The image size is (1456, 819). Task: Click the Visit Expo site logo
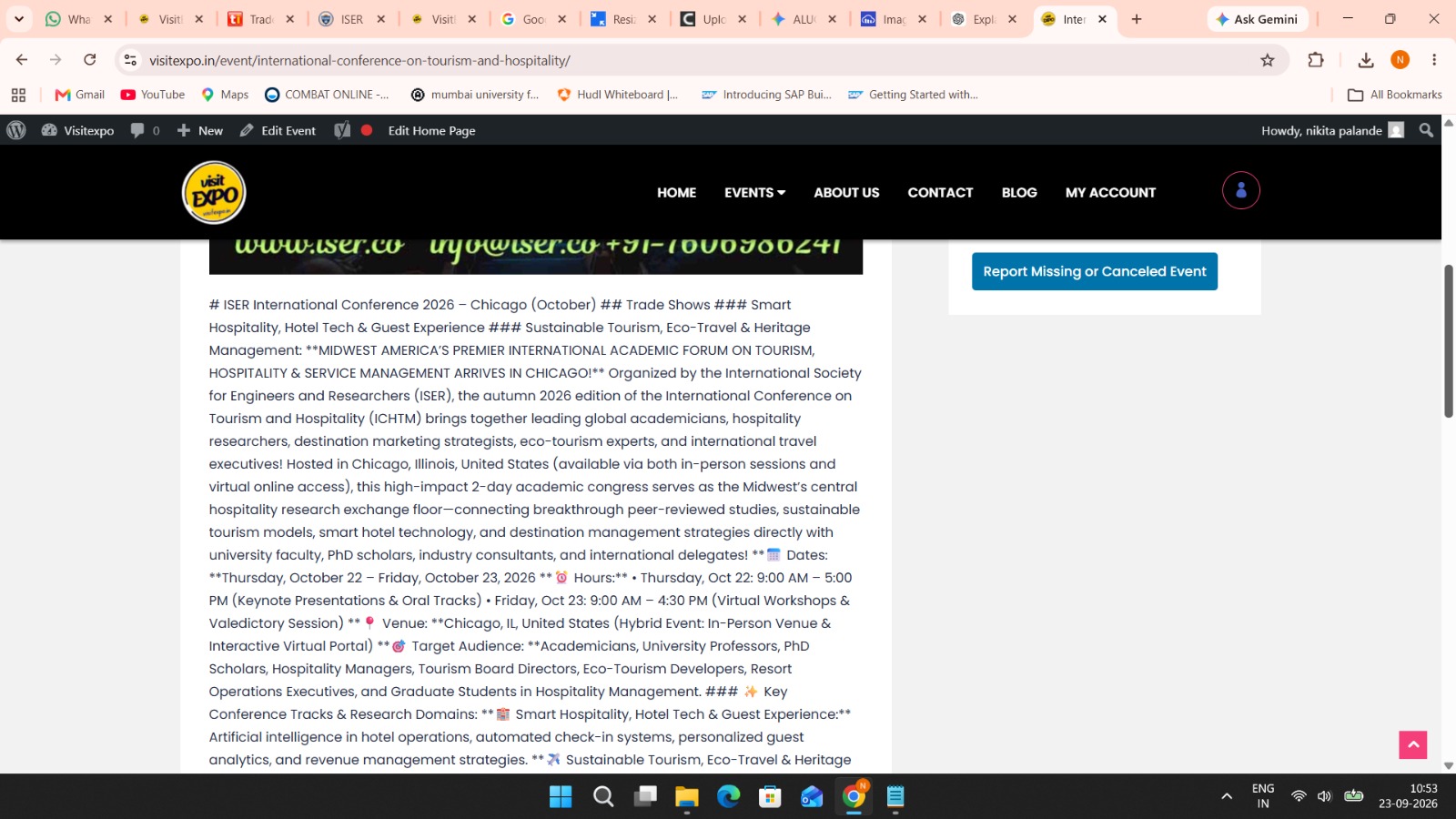click(214, 192)
